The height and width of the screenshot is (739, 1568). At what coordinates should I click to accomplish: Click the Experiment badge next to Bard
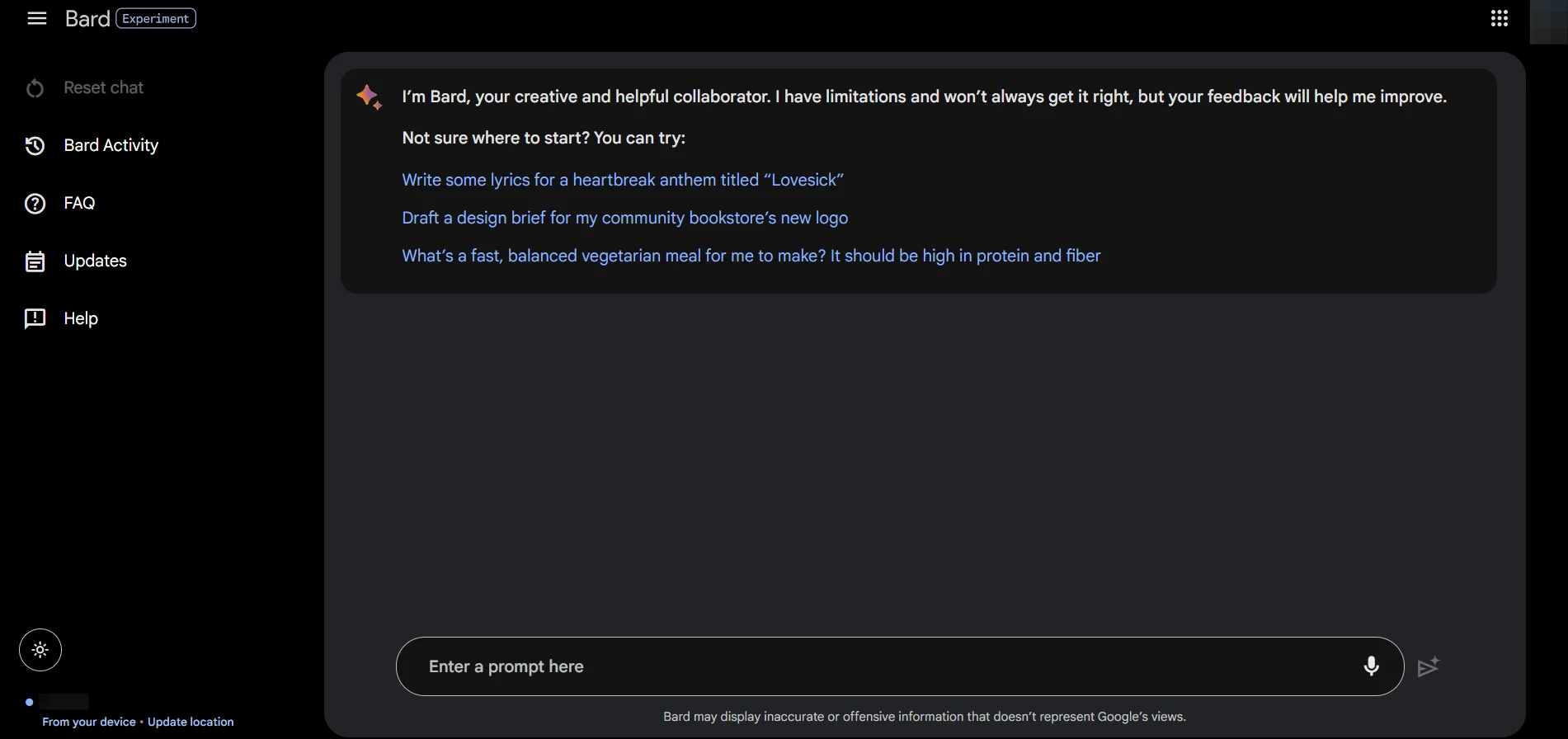pos(156,18)
